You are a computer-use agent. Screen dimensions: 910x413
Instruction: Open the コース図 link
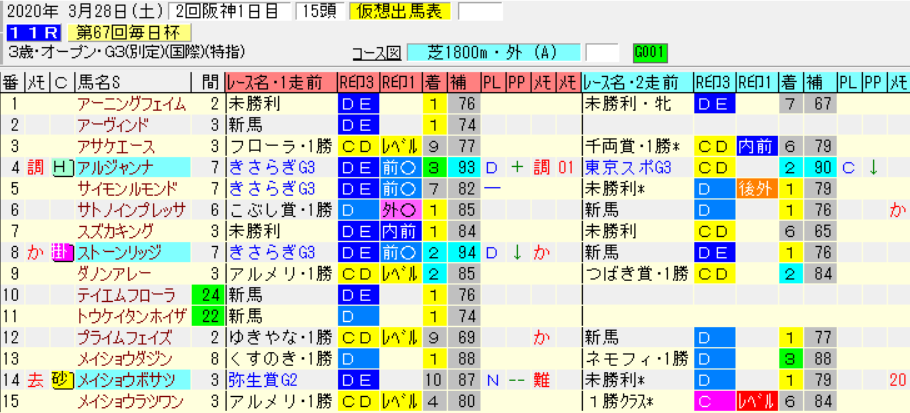click(377, 53)
